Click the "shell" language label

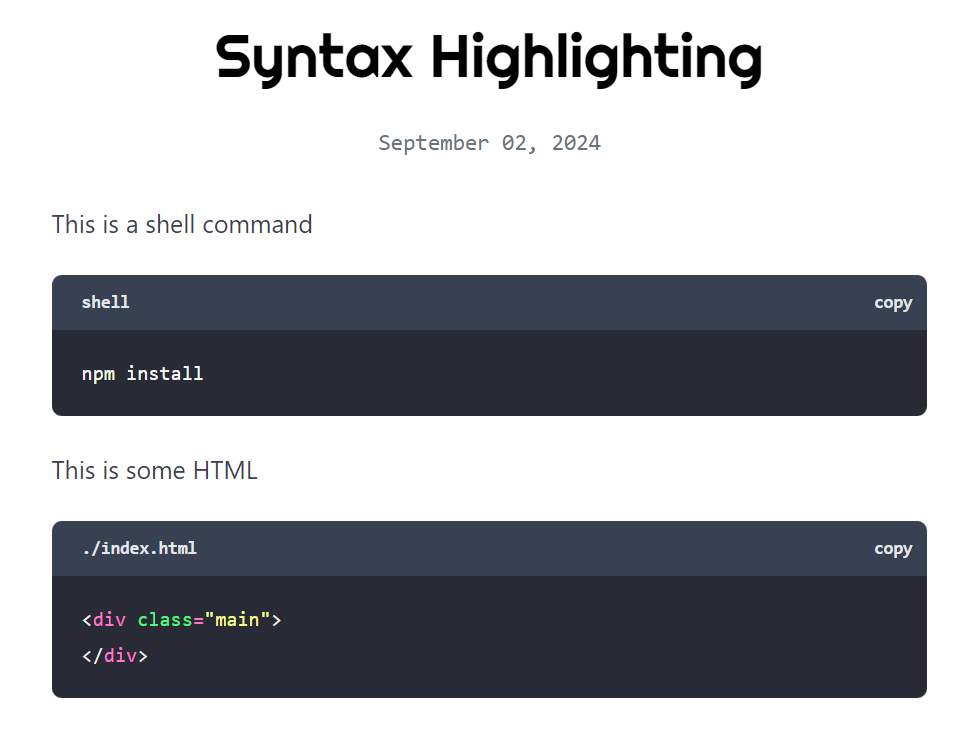click(x=105, y=302)
